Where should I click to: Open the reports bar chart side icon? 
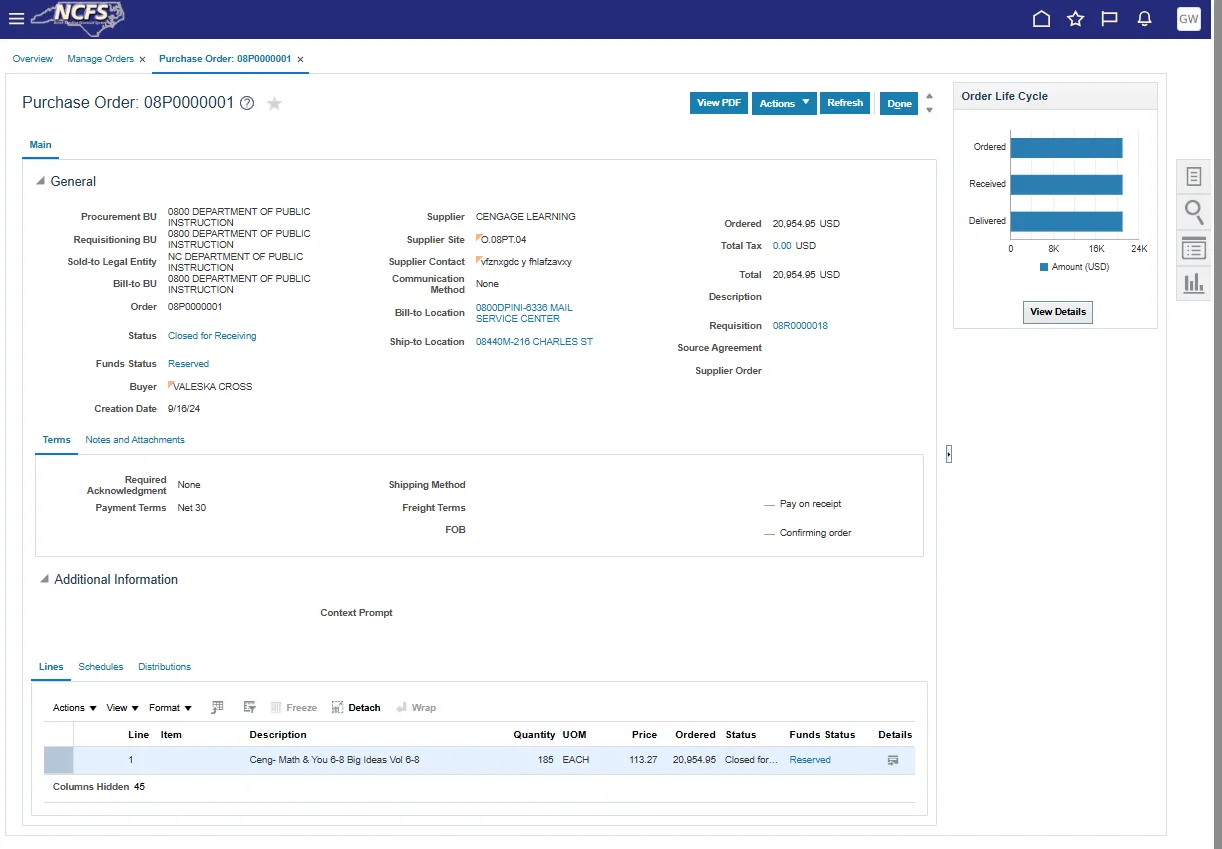point(1193,284)
